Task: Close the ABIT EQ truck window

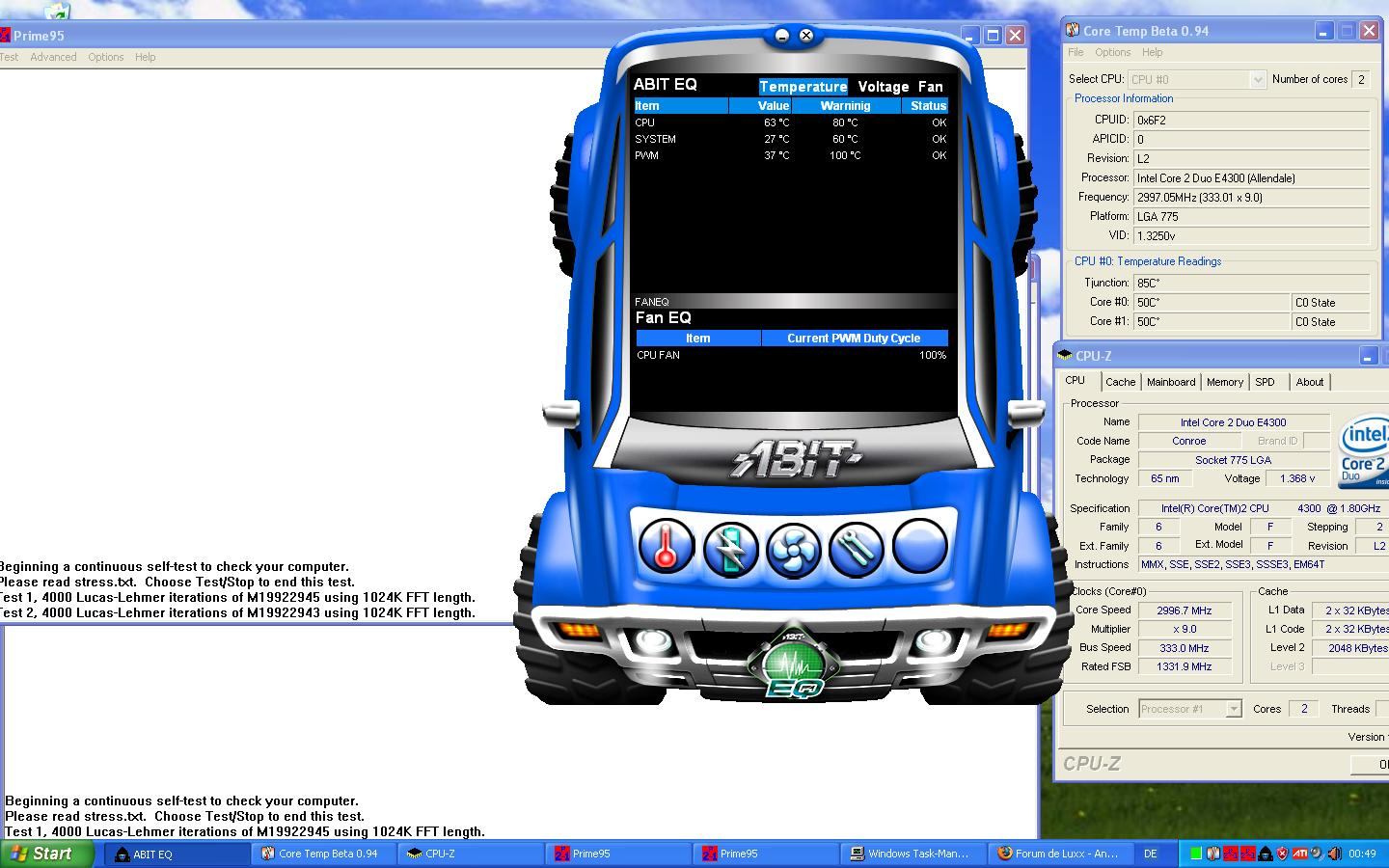Action: click(806, 36)
